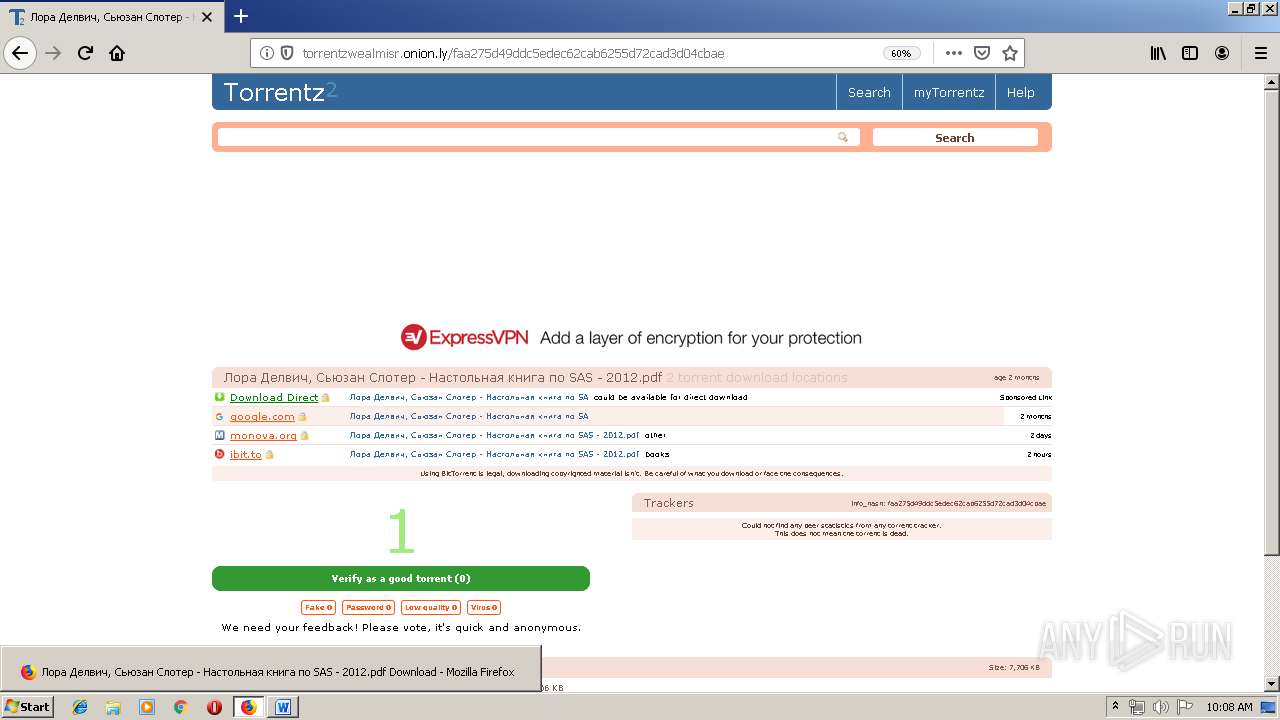Follow the Download Direct link
This screenshot has width=1280, height=720.
[274, 397]
